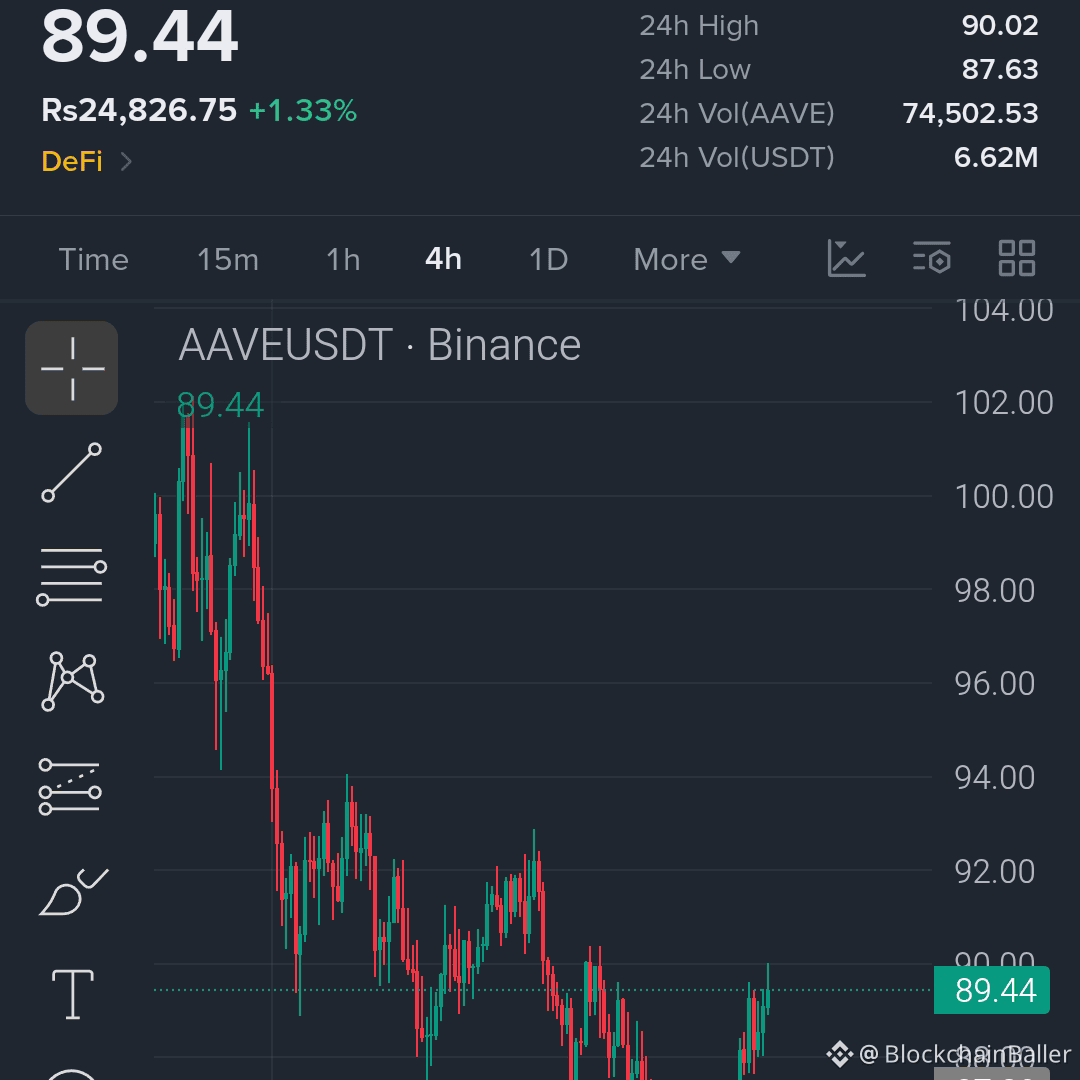Click the green 89.44 price axis label
1080x1080 pixels.
(x=992, y=990)
